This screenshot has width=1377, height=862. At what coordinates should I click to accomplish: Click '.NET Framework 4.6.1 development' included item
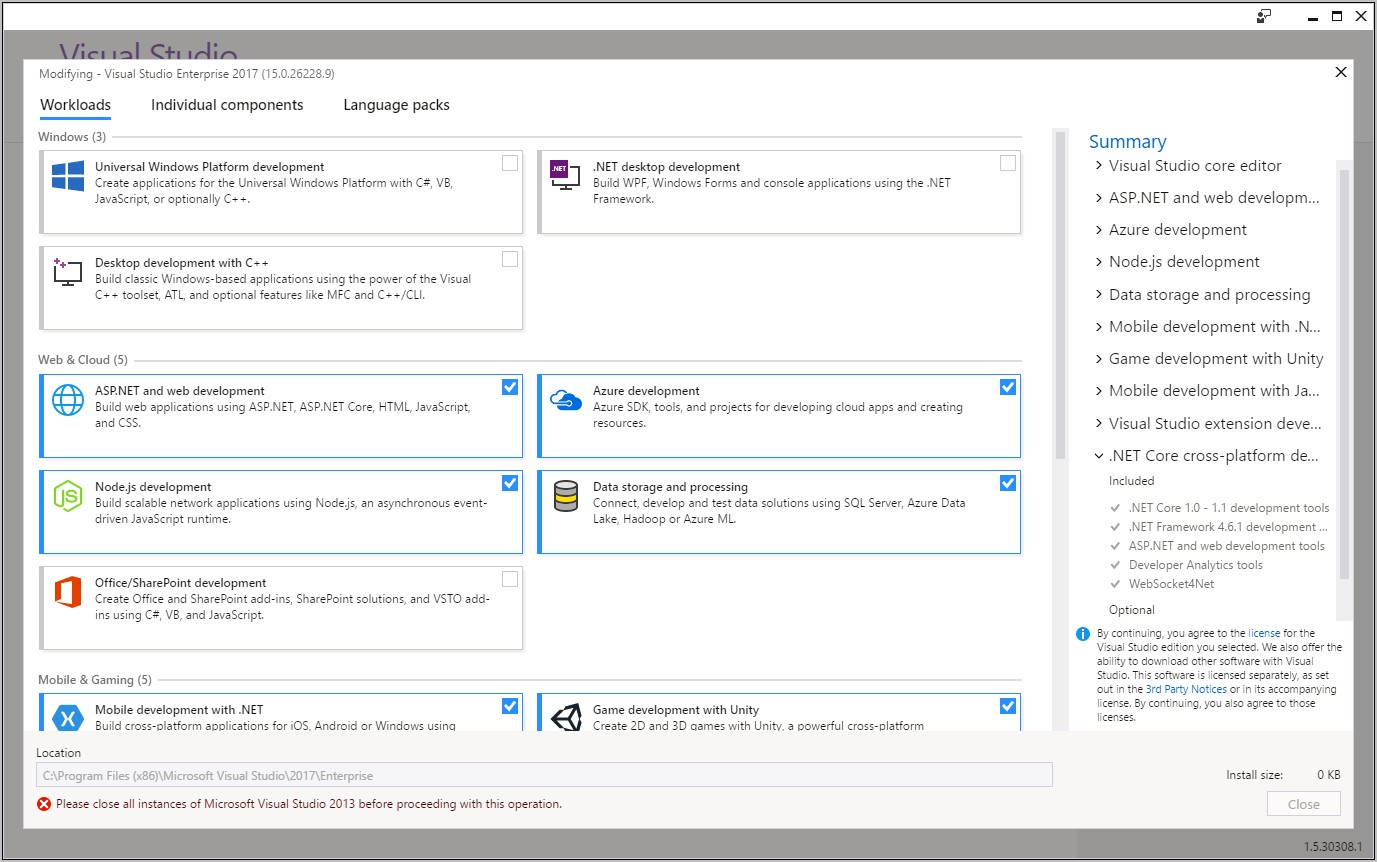1228,527
